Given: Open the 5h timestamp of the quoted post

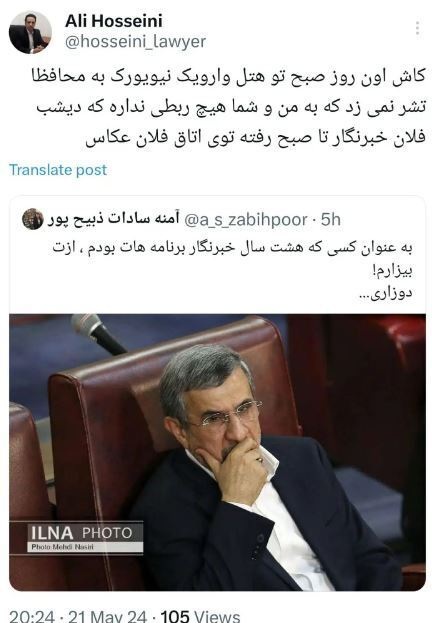Looking at the screenshot, I should (331, 220).
